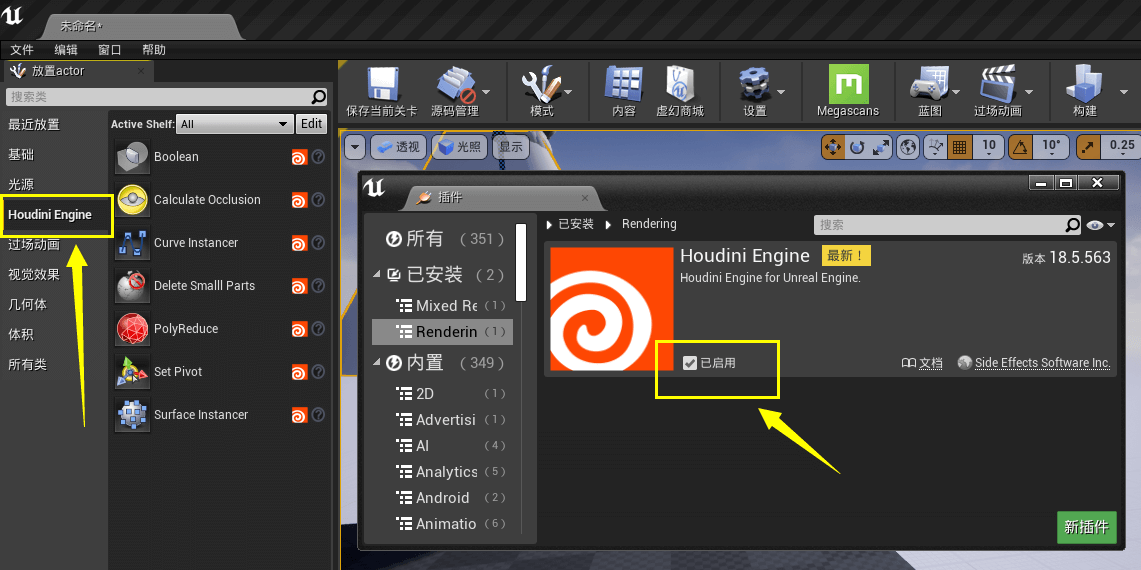Click the Save Current Level (保存当前关卡) toolbar icon
The height and width of the screenshot is (570, 1141).
point(381,84)
